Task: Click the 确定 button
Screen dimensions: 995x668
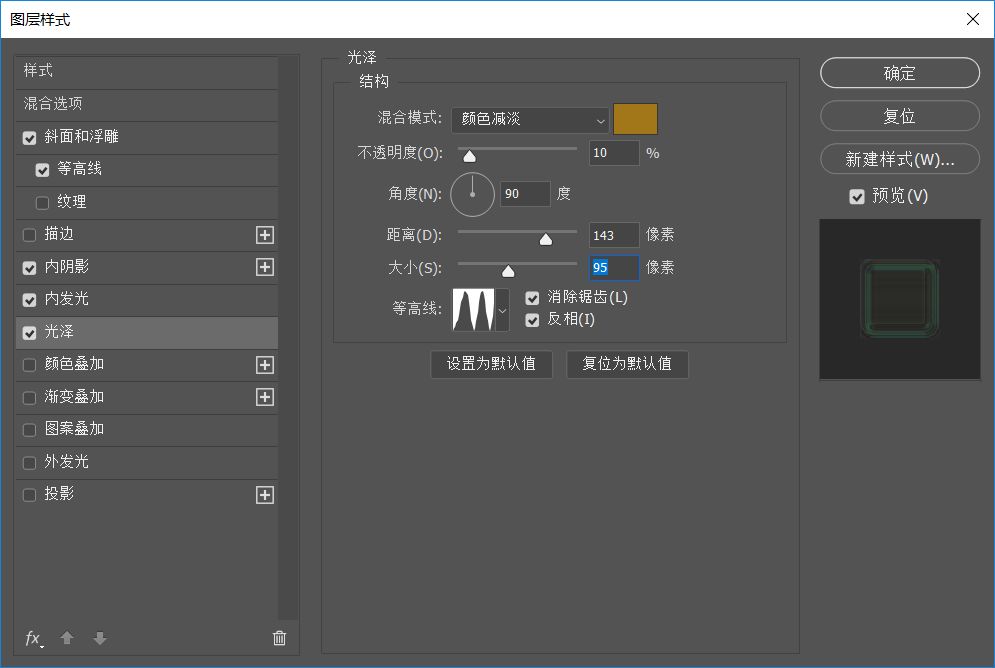Action: click(x=899, y=73)
